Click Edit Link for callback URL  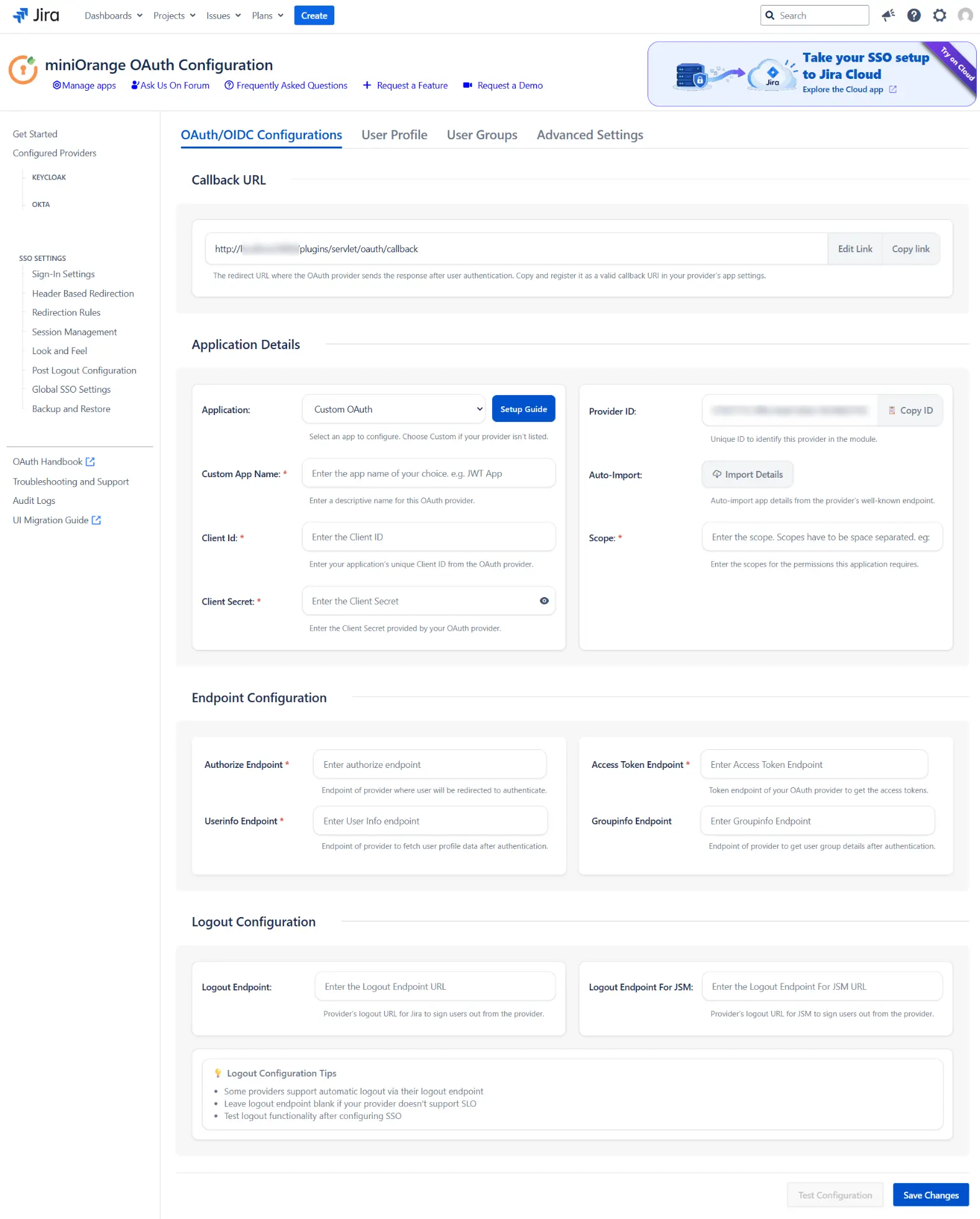point(855,249)
